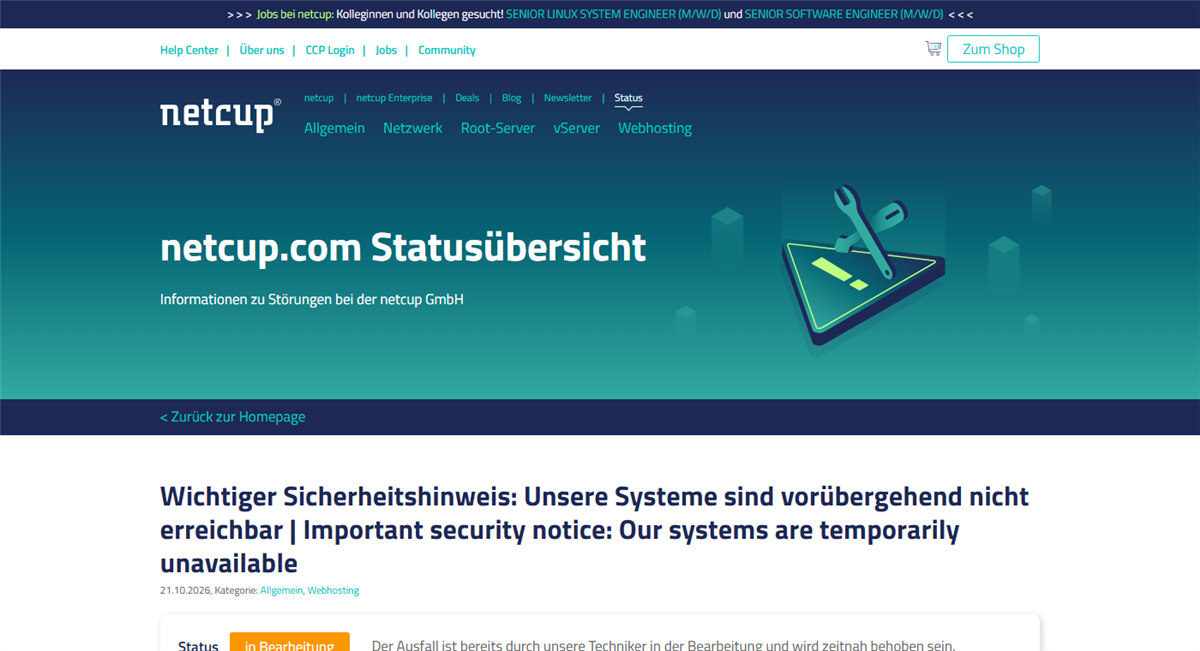1200x651 pixels.
Task: Open the shopping cart icon
Action: click(x=933, y=48)
